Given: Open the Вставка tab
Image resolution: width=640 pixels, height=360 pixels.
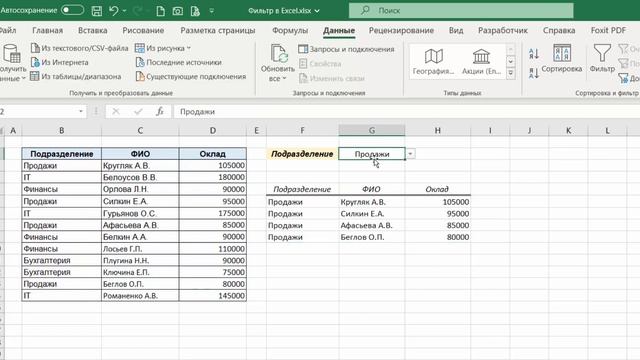Looking at the screenshot, I should pos(93,30).
